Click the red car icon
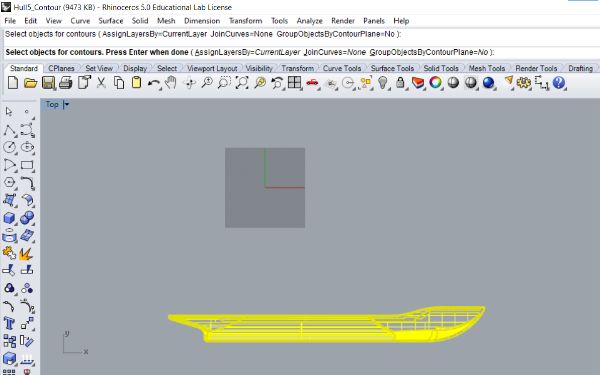Viewport: 600px width, 375px height. pos(312,83)
